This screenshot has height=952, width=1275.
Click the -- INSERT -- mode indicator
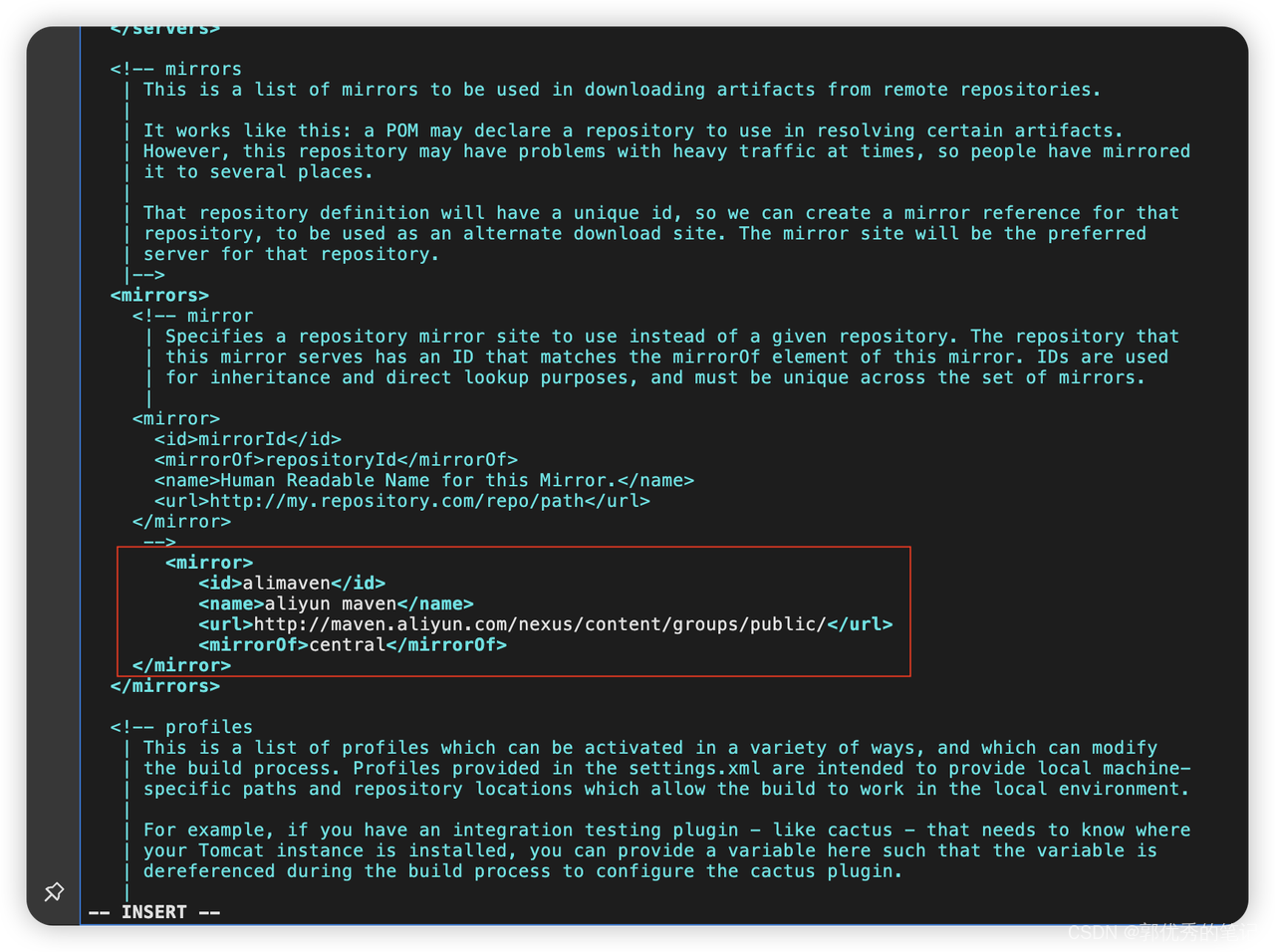154,912
